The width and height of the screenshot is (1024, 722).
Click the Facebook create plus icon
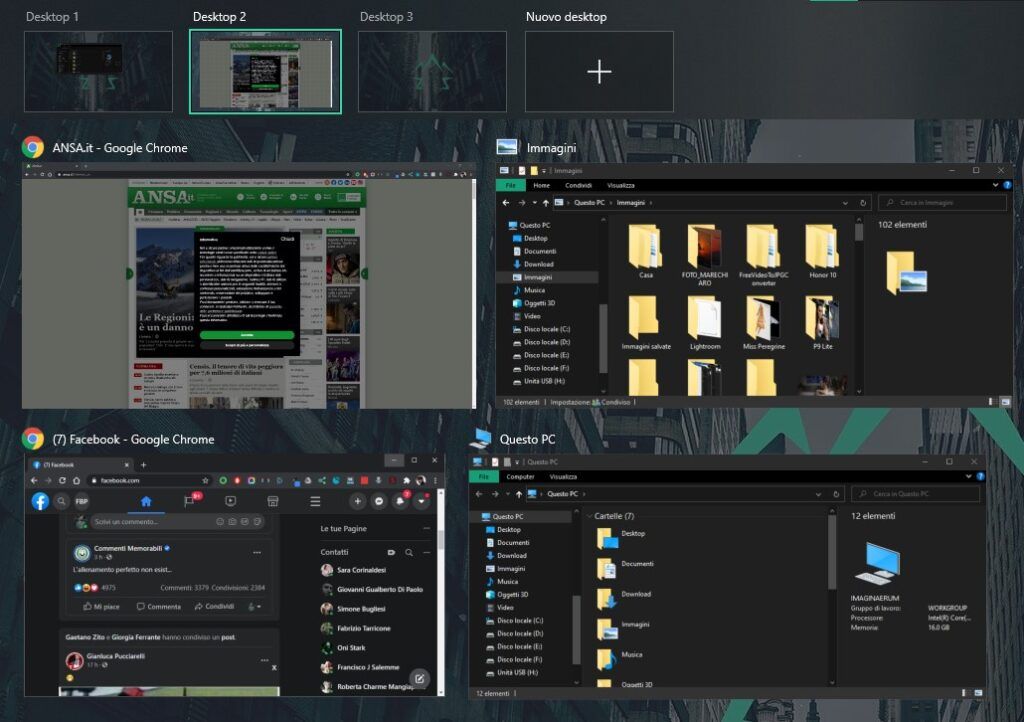[x=357, y=501]
